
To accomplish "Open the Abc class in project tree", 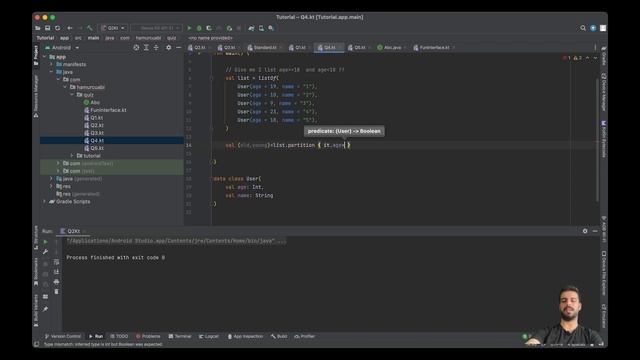I will pos(92,102).
